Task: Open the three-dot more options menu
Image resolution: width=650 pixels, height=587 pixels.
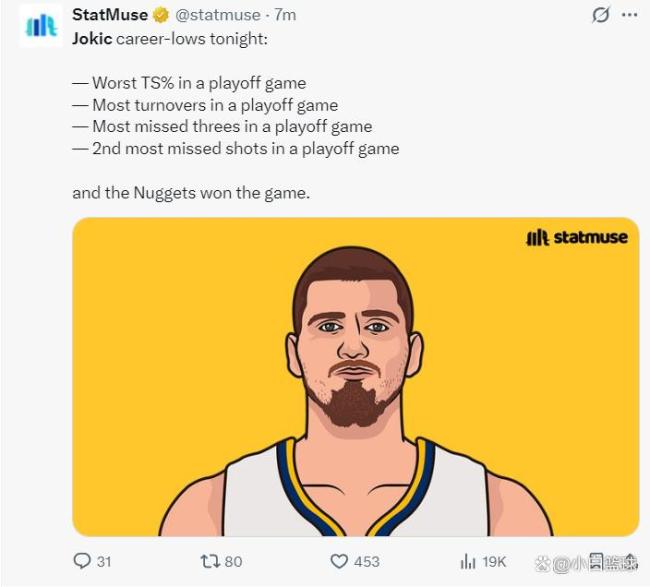Action: [629, 15]
